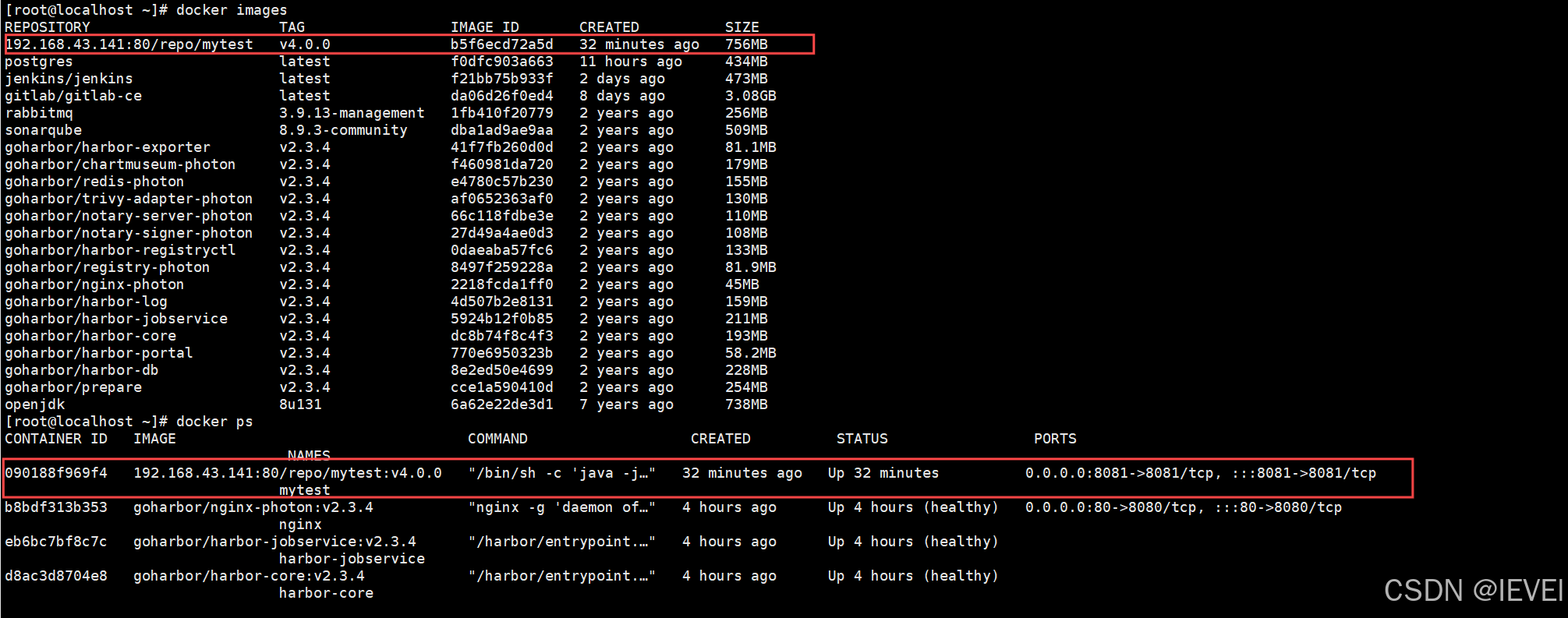Click goharbor/harbor-core repository name in images list
The image size is (1568, 618).
pos(90,336)
